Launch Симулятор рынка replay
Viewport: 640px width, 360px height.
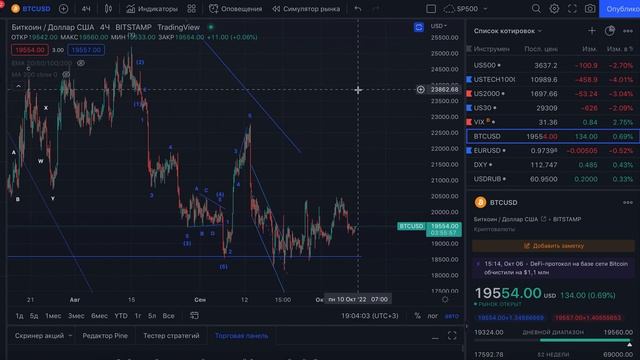pos(306,9)
